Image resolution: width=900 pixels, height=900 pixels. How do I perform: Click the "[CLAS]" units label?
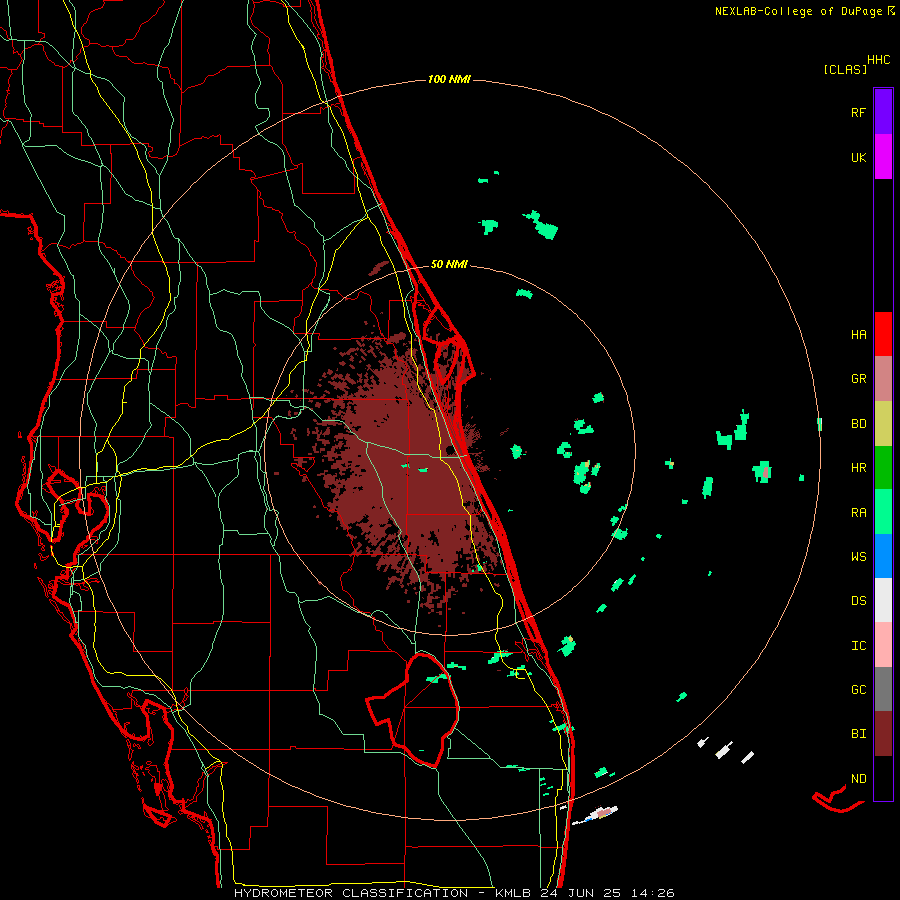pyautogui.click(x=845, y=69)
